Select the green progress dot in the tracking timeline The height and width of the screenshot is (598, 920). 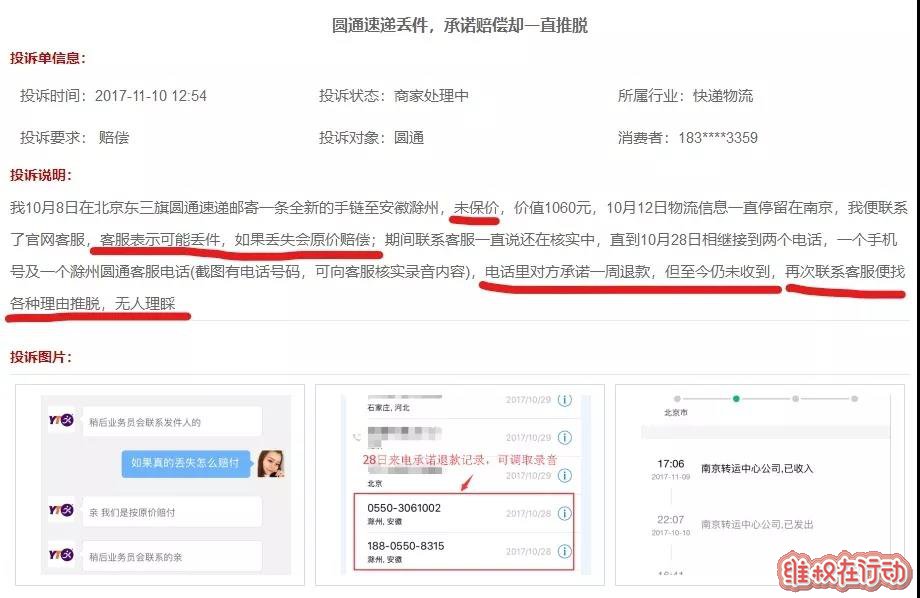click(736, 398)
